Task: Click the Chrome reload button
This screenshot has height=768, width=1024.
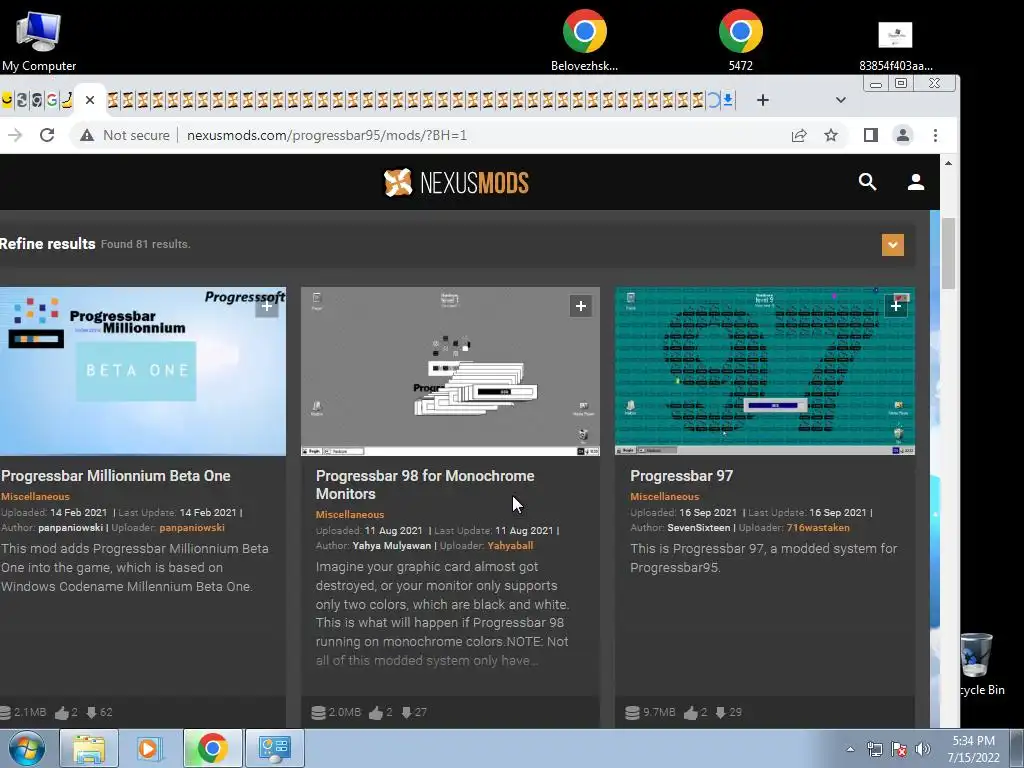Action: click(x=47, y=135)
